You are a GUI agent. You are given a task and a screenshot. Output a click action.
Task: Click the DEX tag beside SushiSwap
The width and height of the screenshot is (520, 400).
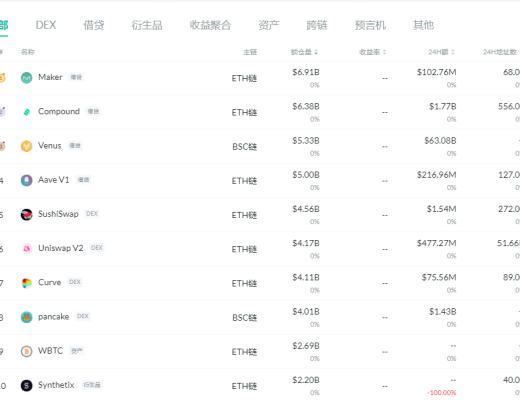click(92, 214)
